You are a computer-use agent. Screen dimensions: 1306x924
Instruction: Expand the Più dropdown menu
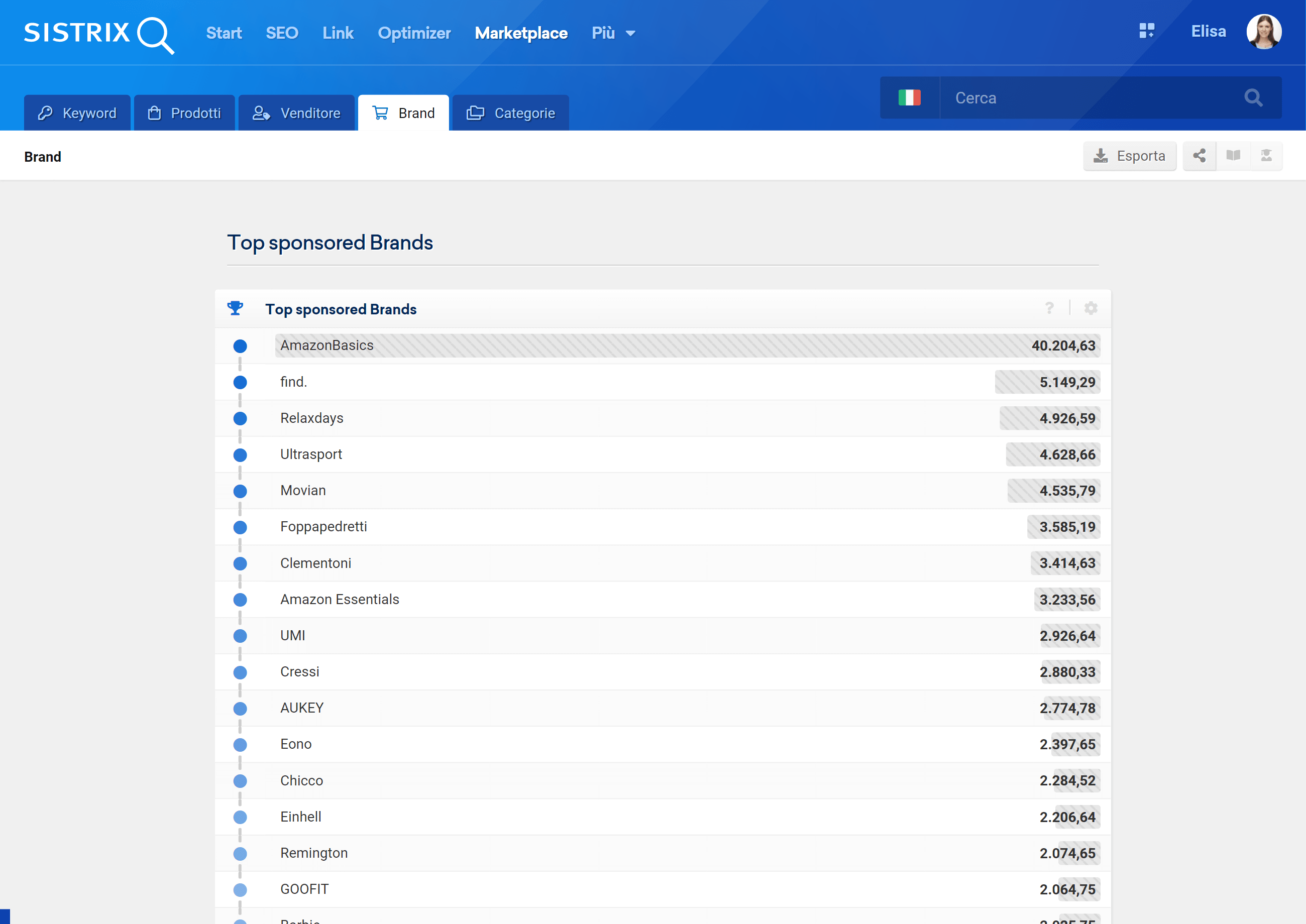613,33
